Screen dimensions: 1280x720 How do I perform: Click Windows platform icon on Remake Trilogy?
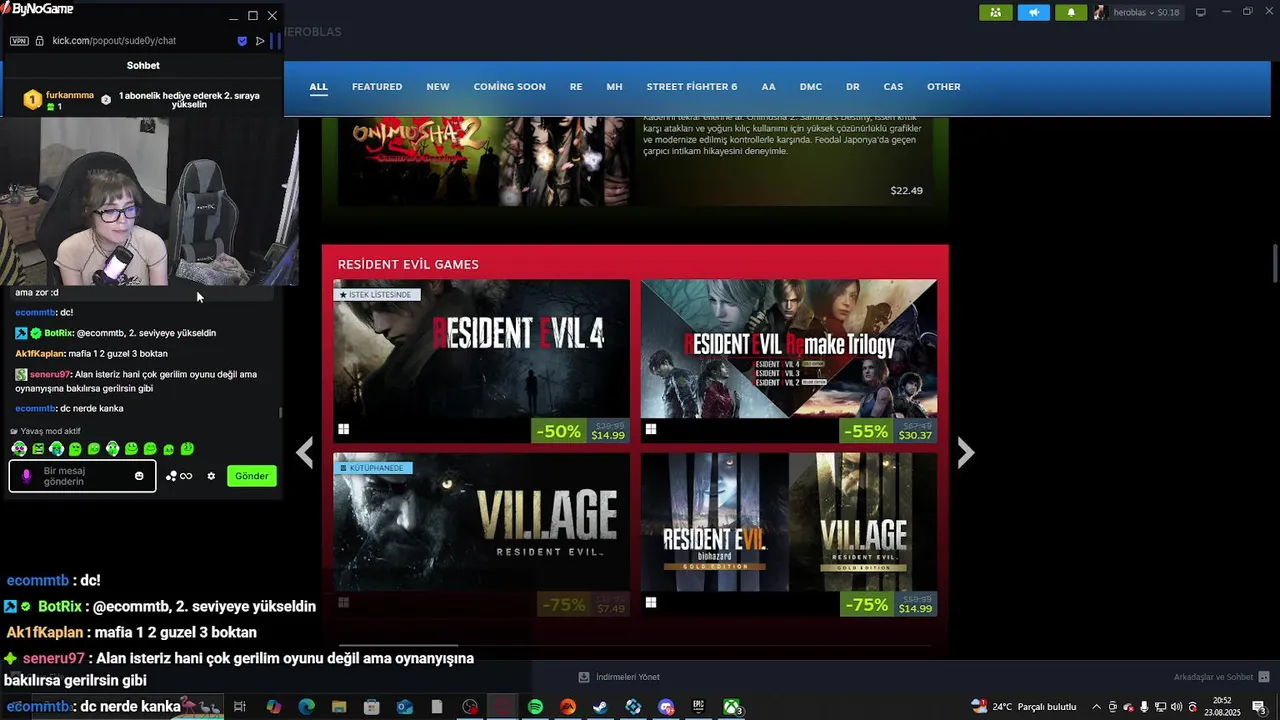[x=651, y=429]
